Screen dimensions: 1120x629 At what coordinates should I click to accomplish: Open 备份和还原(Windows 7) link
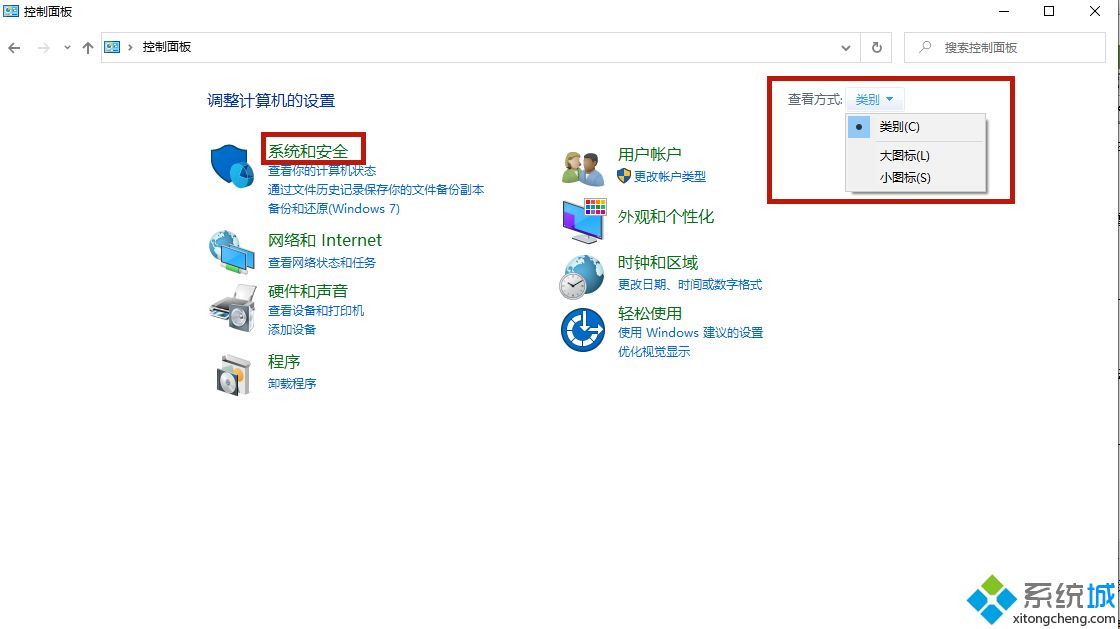pos(333,208)
